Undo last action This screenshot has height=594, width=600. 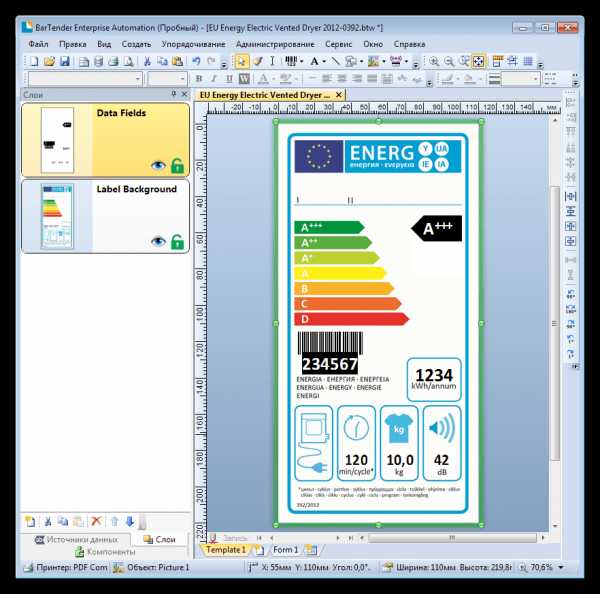[196, 61]
